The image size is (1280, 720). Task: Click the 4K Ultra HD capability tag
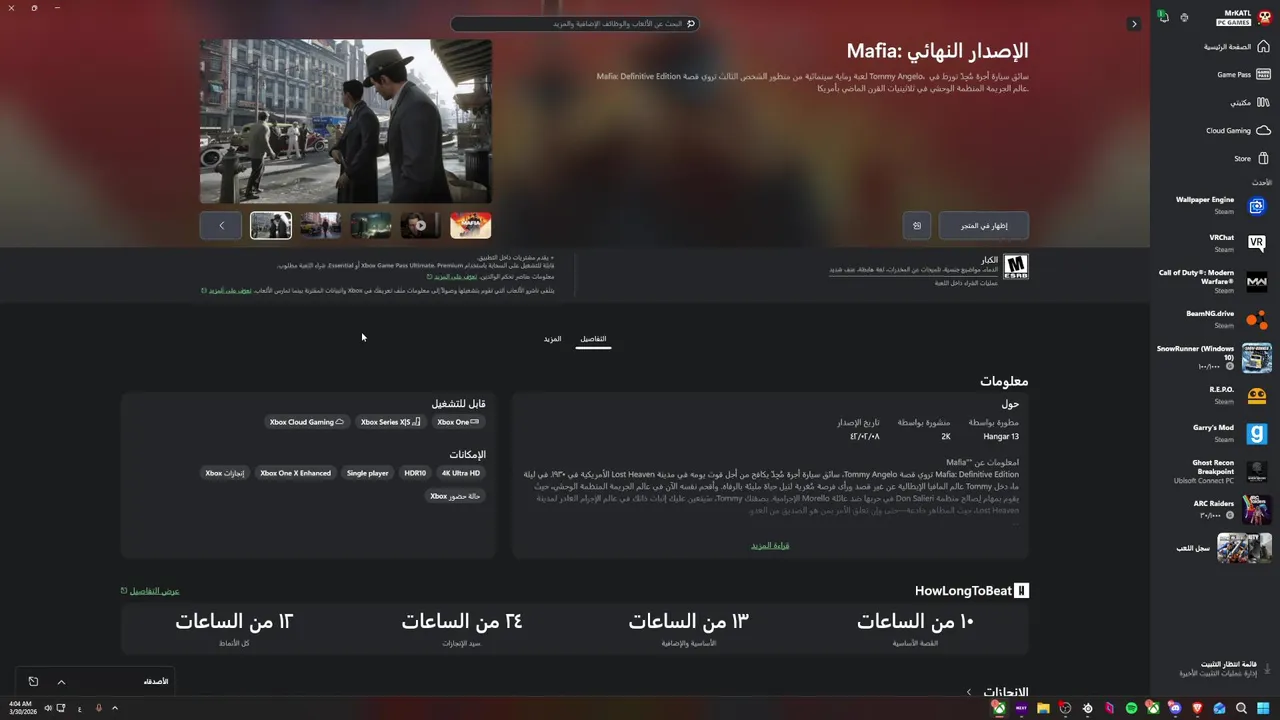pos(461,473)
